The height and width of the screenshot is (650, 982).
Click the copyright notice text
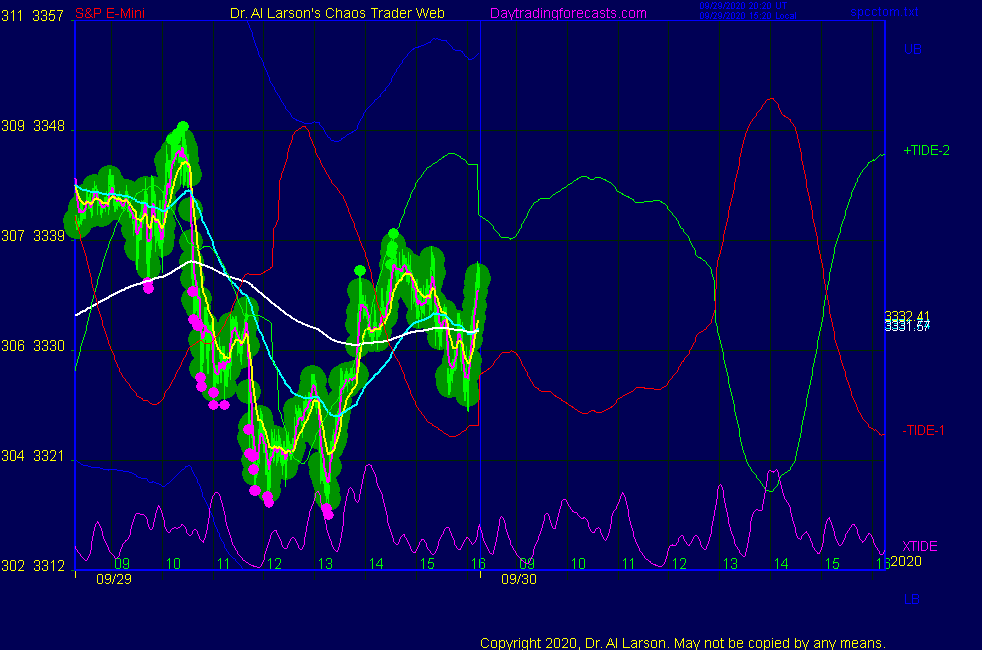click(683, 642)
